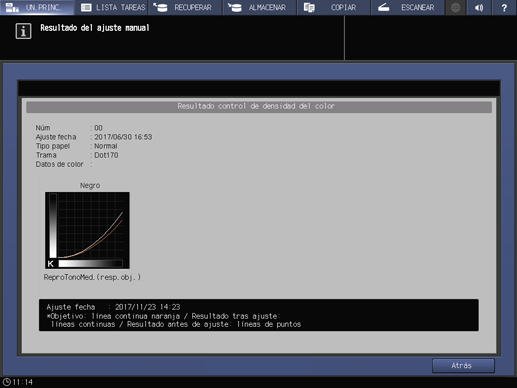Click the 'Trama' value Dot170
Image resolution: width=517 pixels, height=388 pixels.
[x=106, y=155]
